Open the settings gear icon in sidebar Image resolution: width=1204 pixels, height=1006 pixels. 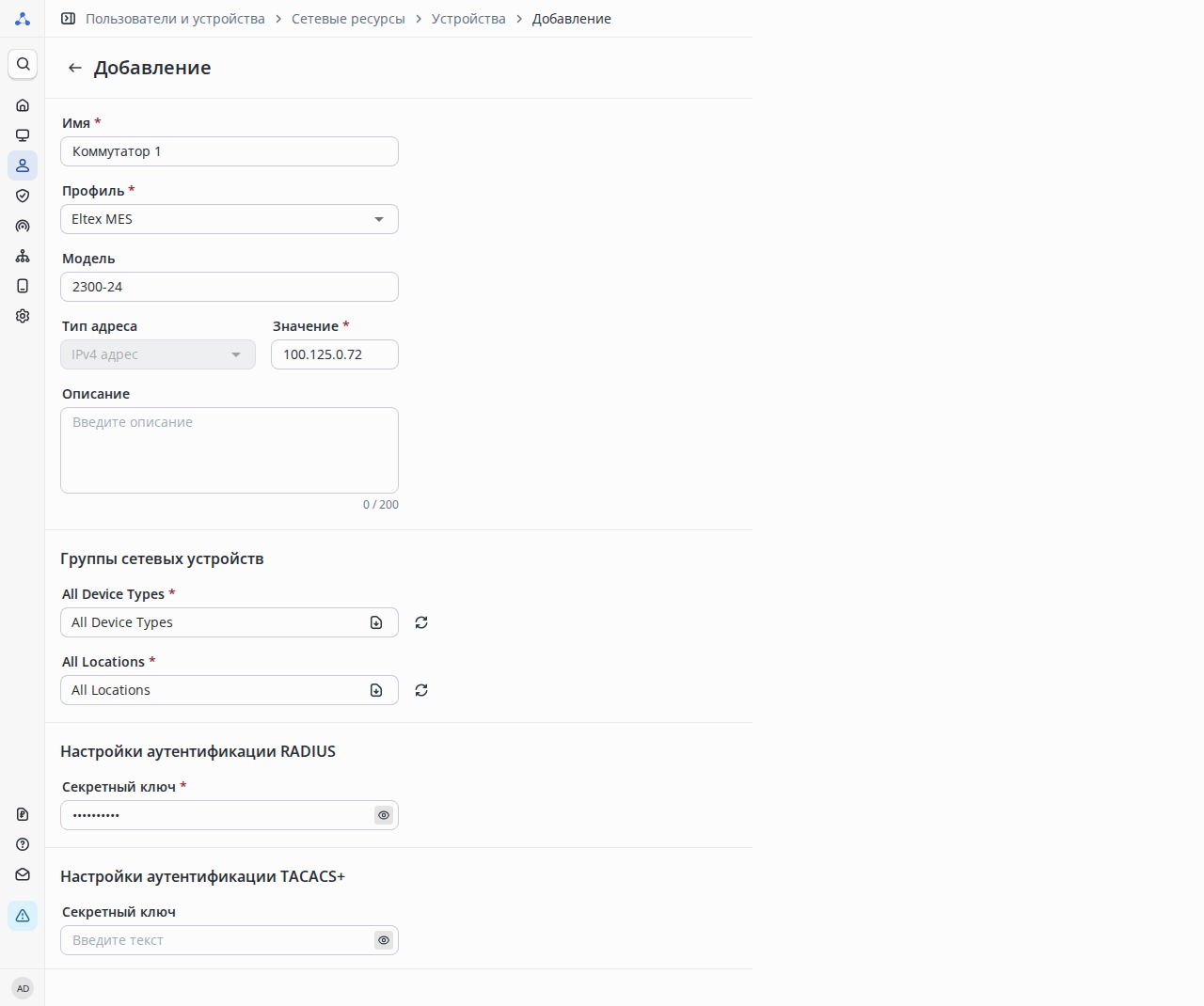[x=23, y=316]
